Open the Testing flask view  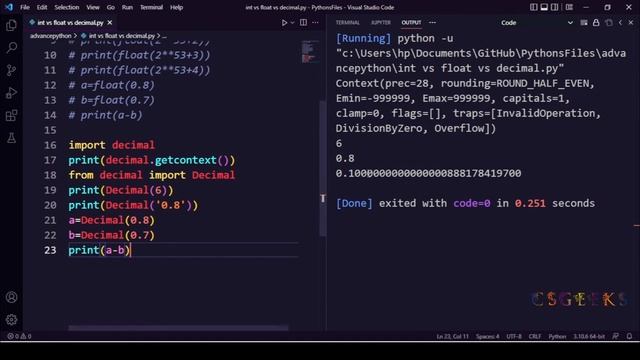[x=11, y=138]
